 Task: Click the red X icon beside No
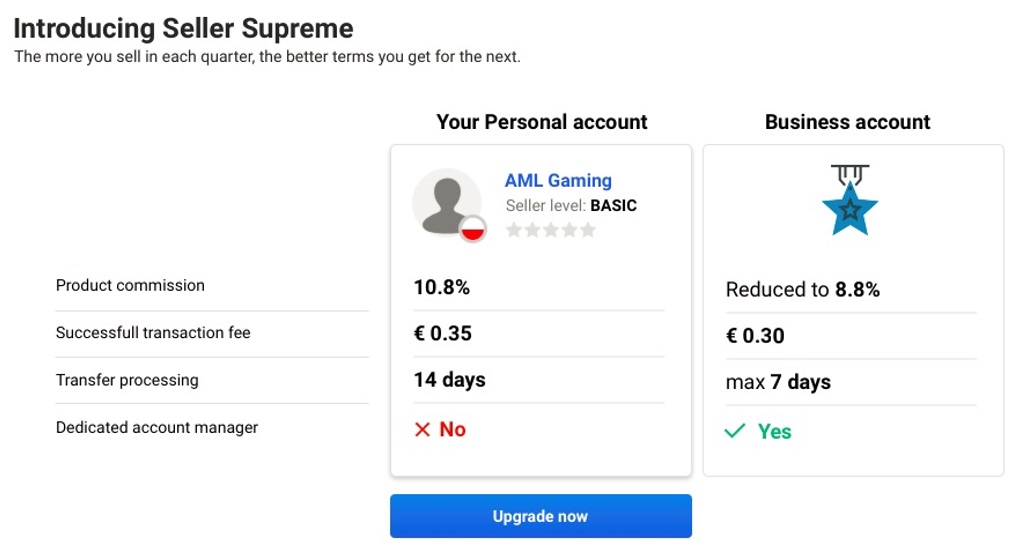point(422,430)
